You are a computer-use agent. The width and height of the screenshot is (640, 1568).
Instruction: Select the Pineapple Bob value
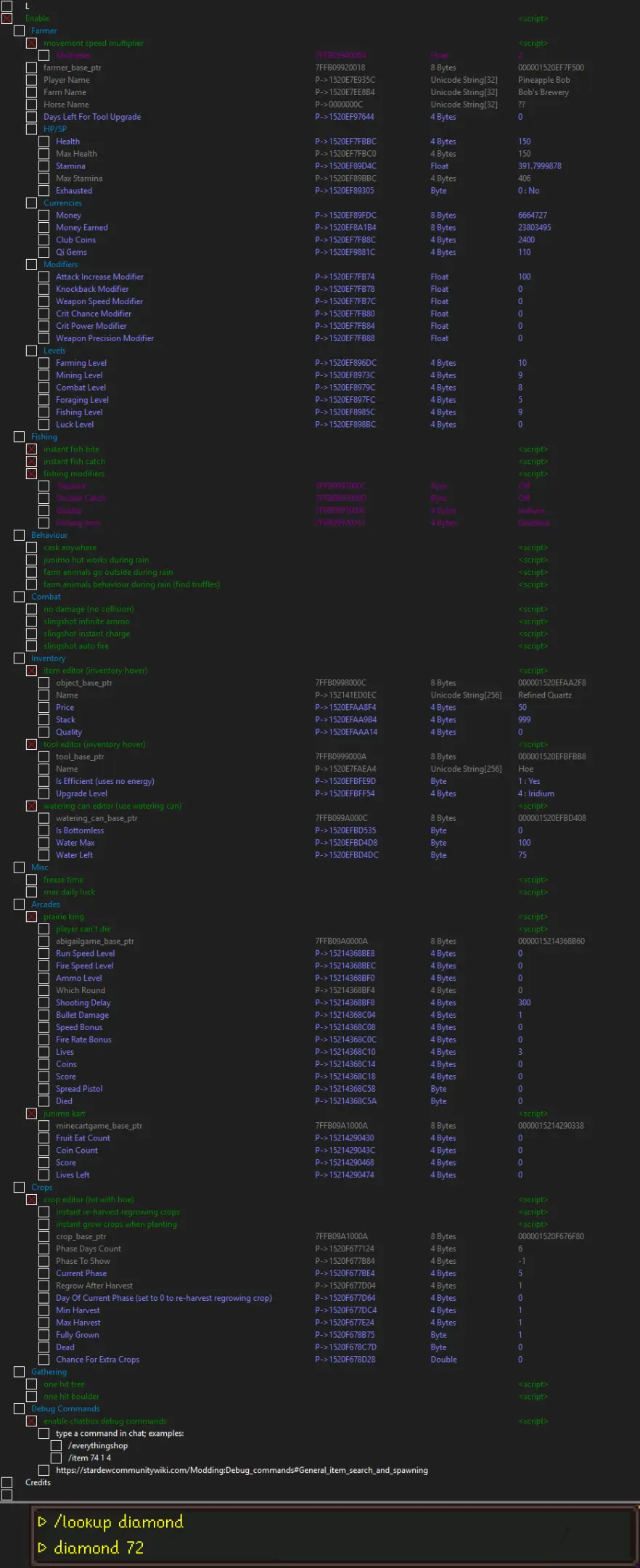[543, 80]
